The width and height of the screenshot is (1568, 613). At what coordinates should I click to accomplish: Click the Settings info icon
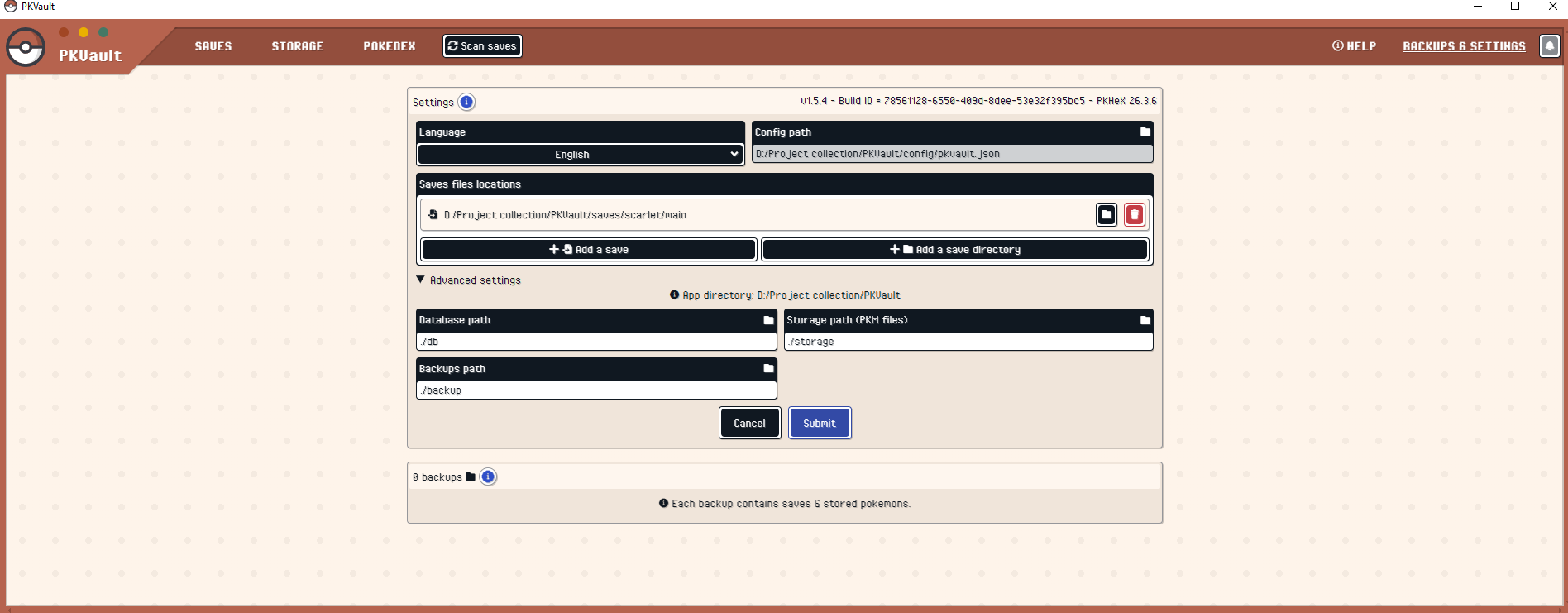tap(466, 103)
